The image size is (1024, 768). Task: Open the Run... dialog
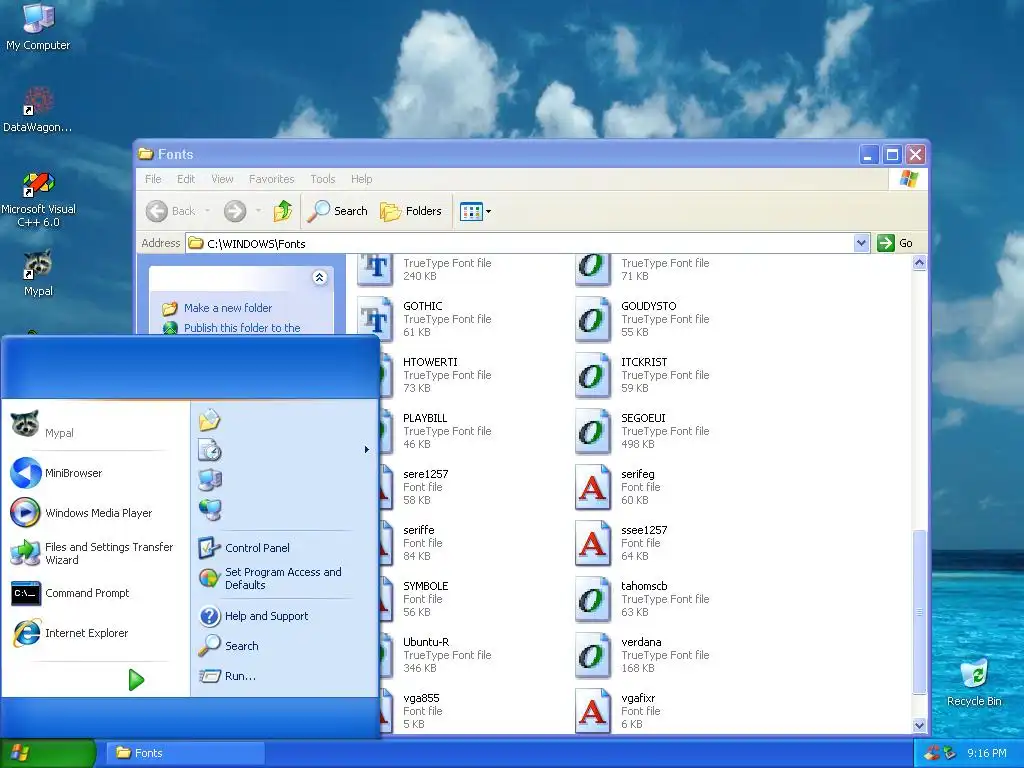coord(283,676)
